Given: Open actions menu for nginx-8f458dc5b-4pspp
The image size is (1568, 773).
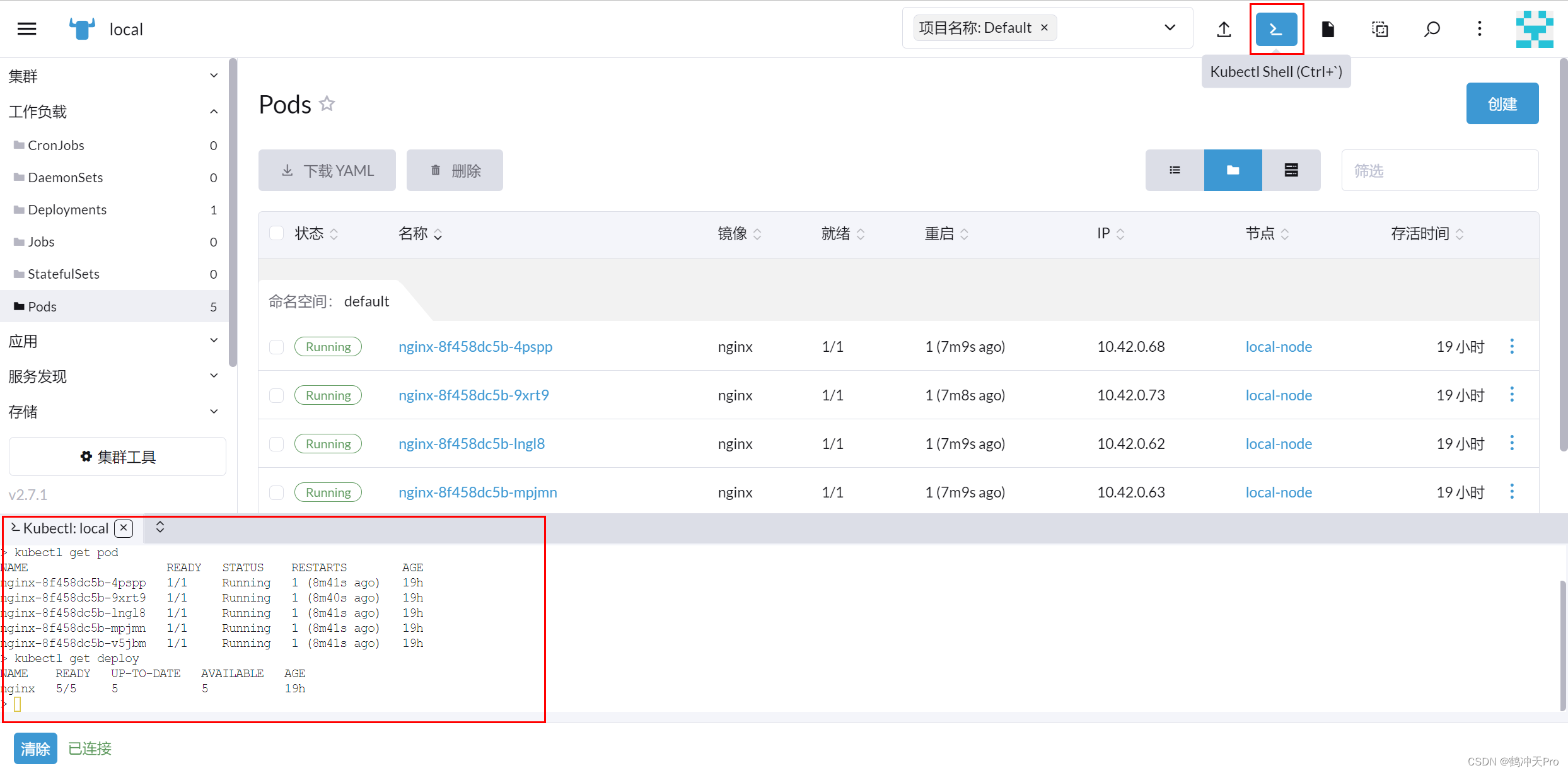Looking at the screenshot, I should click(1511, 346).
